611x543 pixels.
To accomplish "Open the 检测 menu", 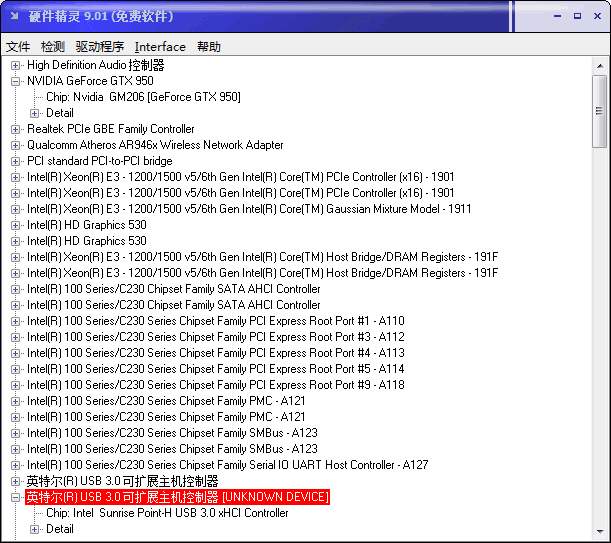I will pos(53,47).
